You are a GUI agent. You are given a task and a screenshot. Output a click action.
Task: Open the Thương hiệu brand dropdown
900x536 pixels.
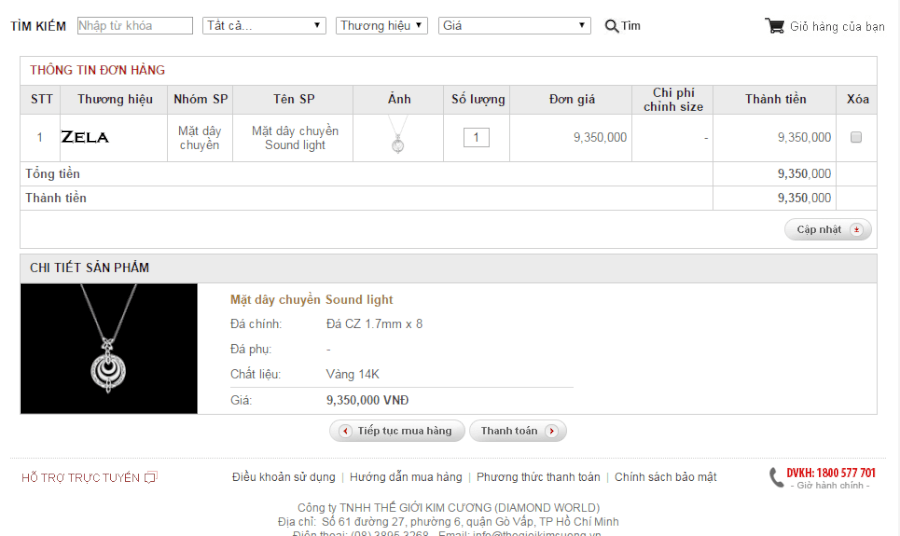[x=382, y=26]
